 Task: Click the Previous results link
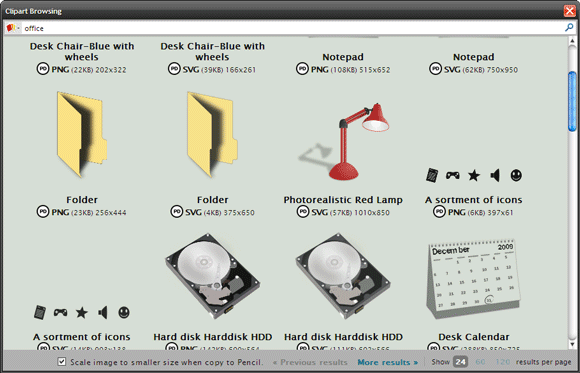pos(310,362)
